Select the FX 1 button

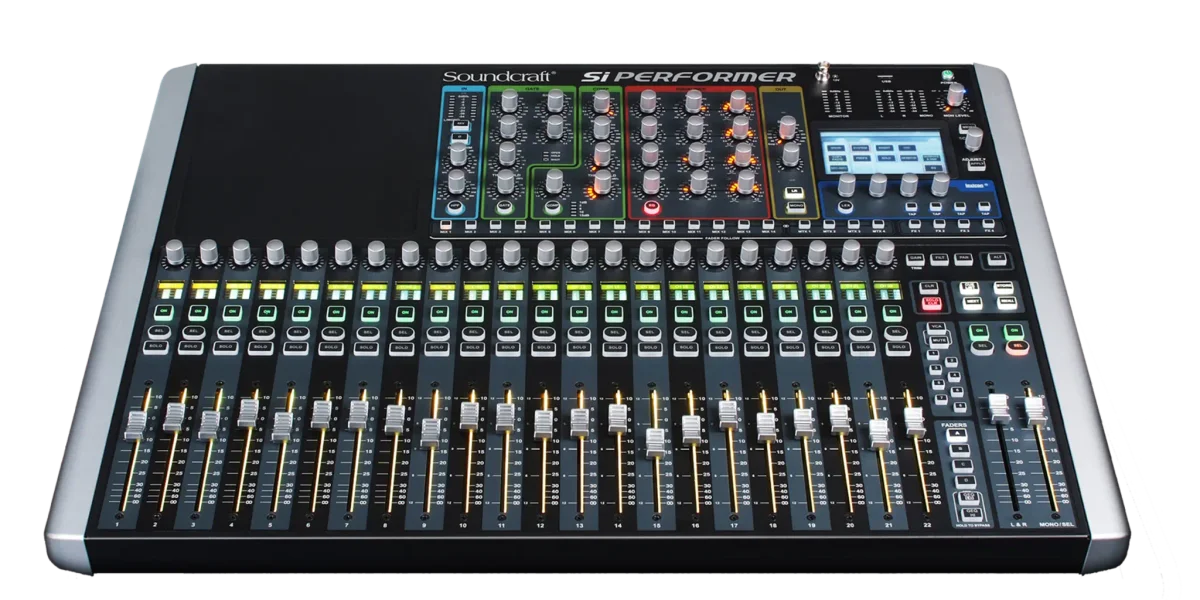tap(913, 226)
